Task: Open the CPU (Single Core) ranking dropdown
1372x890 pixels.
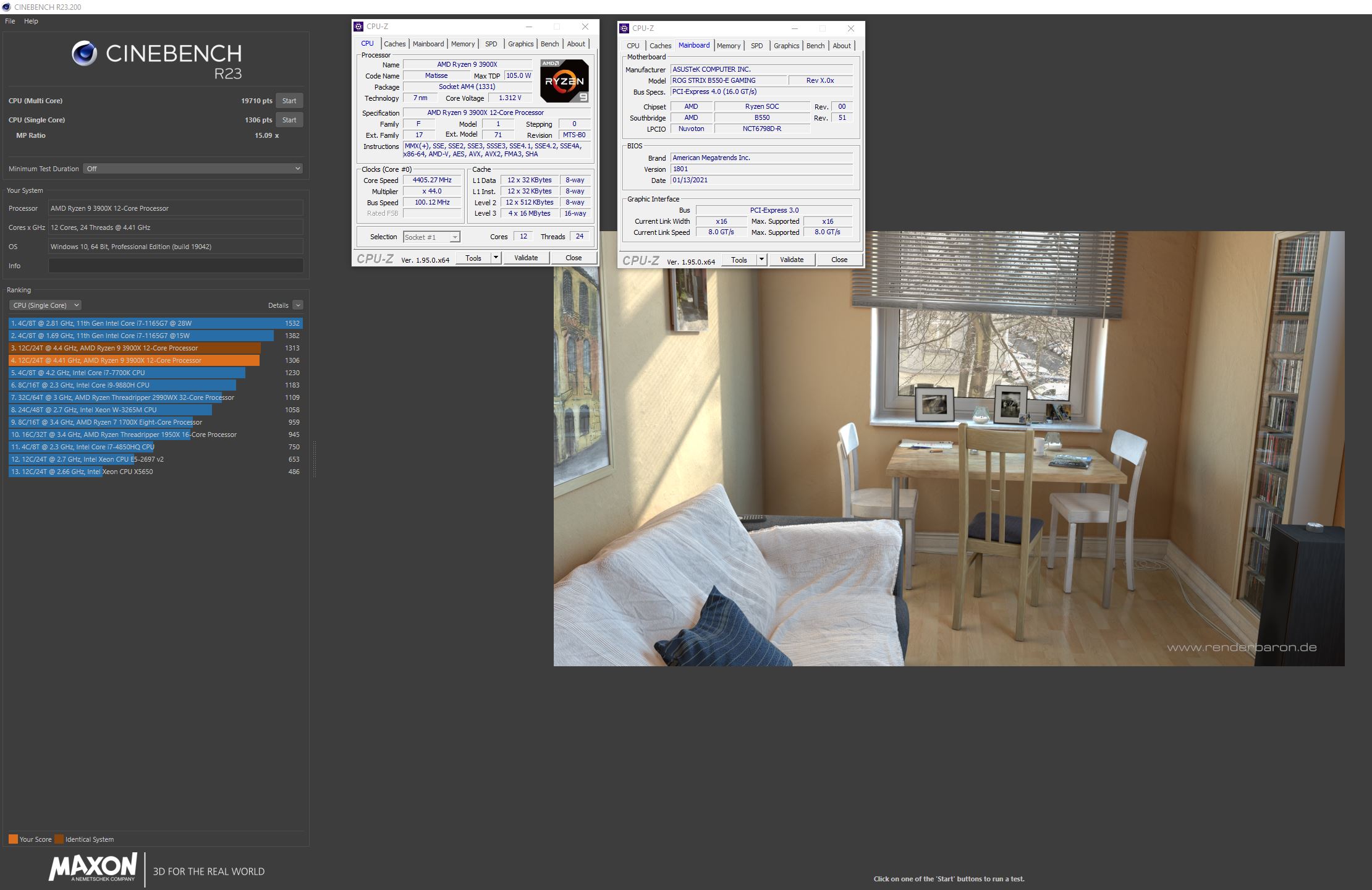Action: [x=45, y=305]
